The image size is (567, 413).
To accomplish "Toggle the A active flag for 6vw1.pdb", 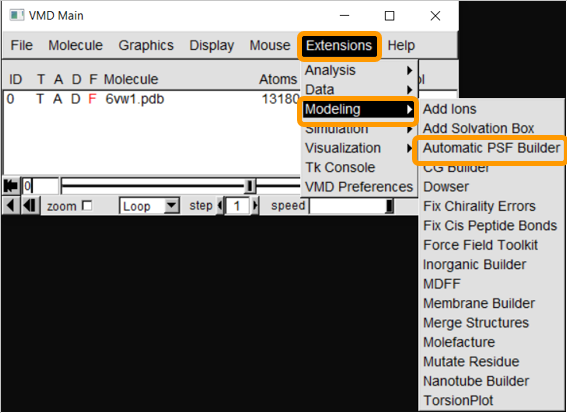I will click(57, 99).
